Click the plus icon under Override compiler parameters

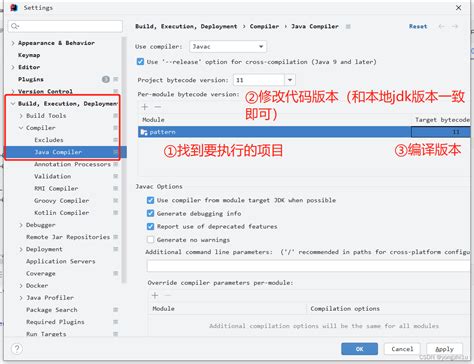pyautogui.click(x=155, y=295)
